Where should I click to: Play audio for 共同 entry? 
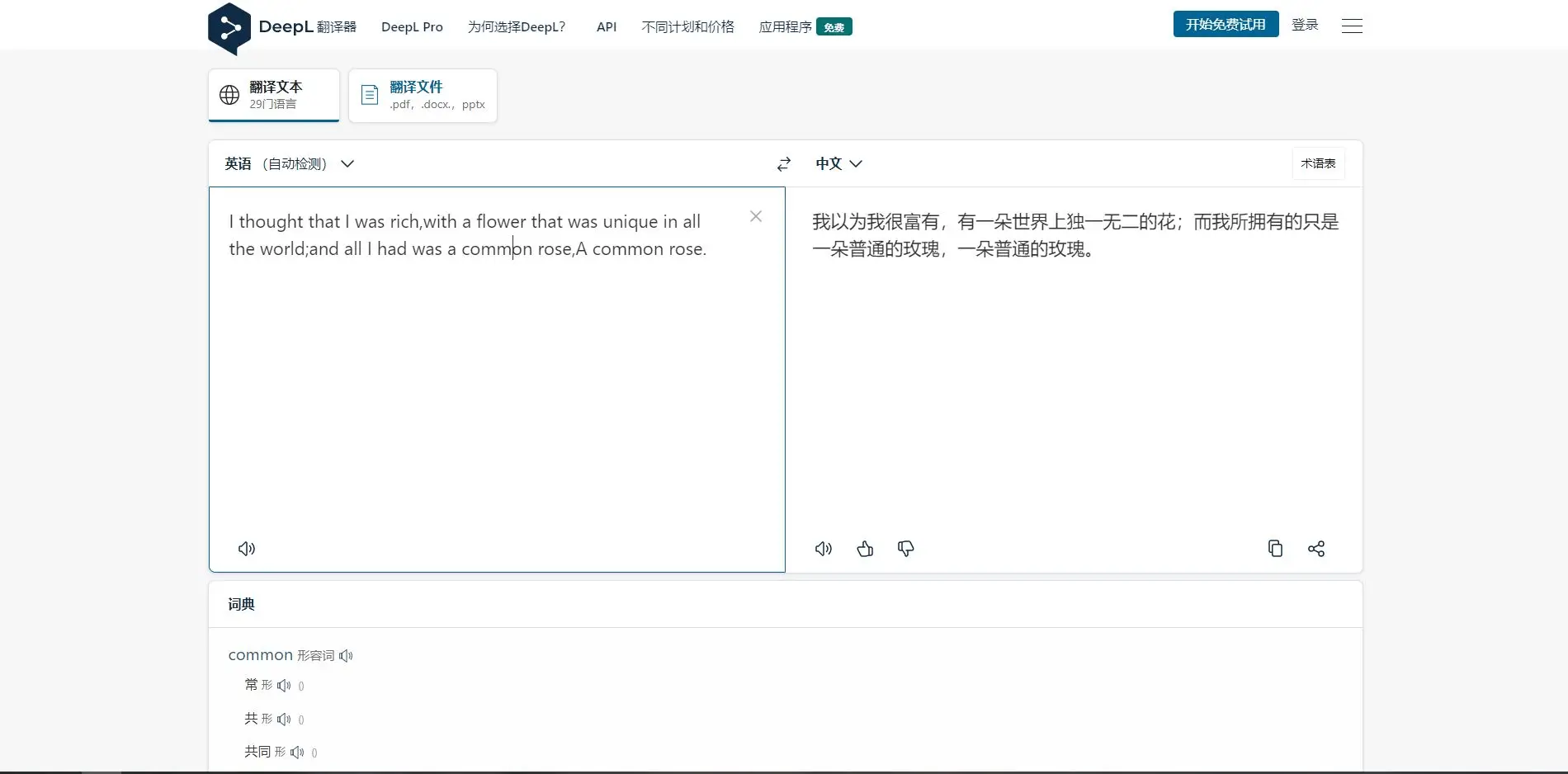point(297,753)
